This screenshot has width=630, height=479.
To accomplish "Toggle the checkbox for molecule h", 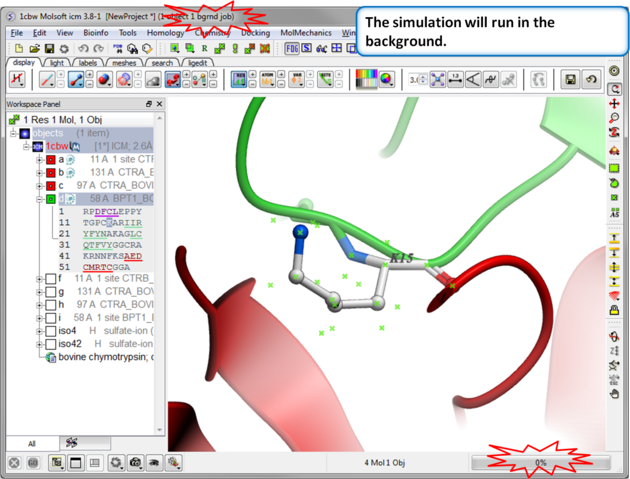I will pos(50,304).
